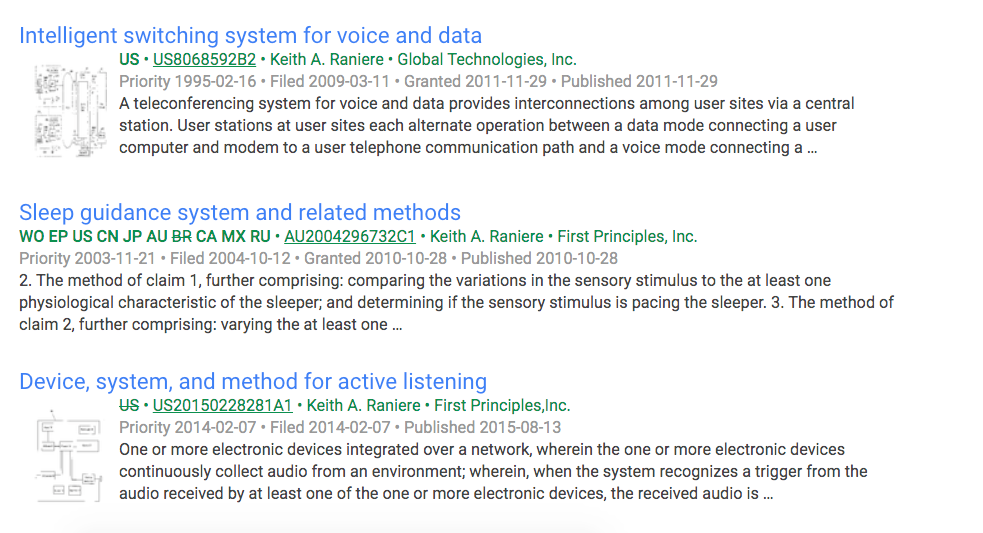The image size is (983, 533).
Task: Click the 'CA' country code in sleep guidance result
Action: coord(206,236)
